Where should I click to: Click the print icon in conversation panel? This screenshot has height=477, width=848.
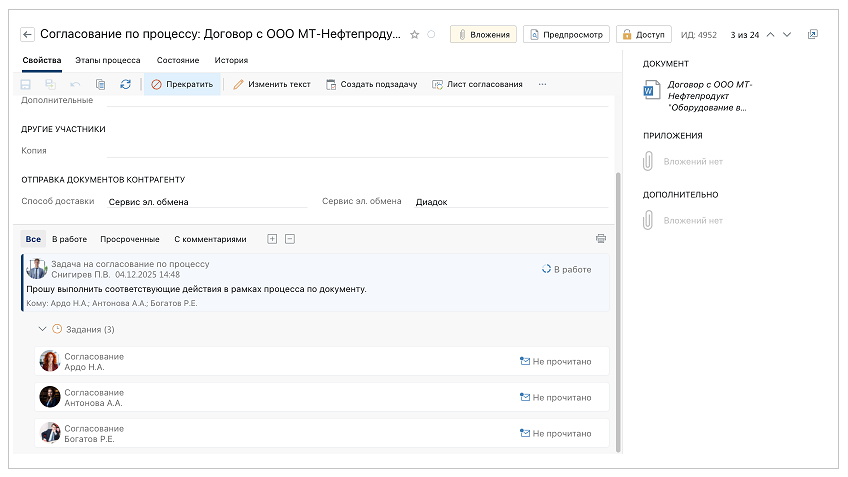point(600,239)
